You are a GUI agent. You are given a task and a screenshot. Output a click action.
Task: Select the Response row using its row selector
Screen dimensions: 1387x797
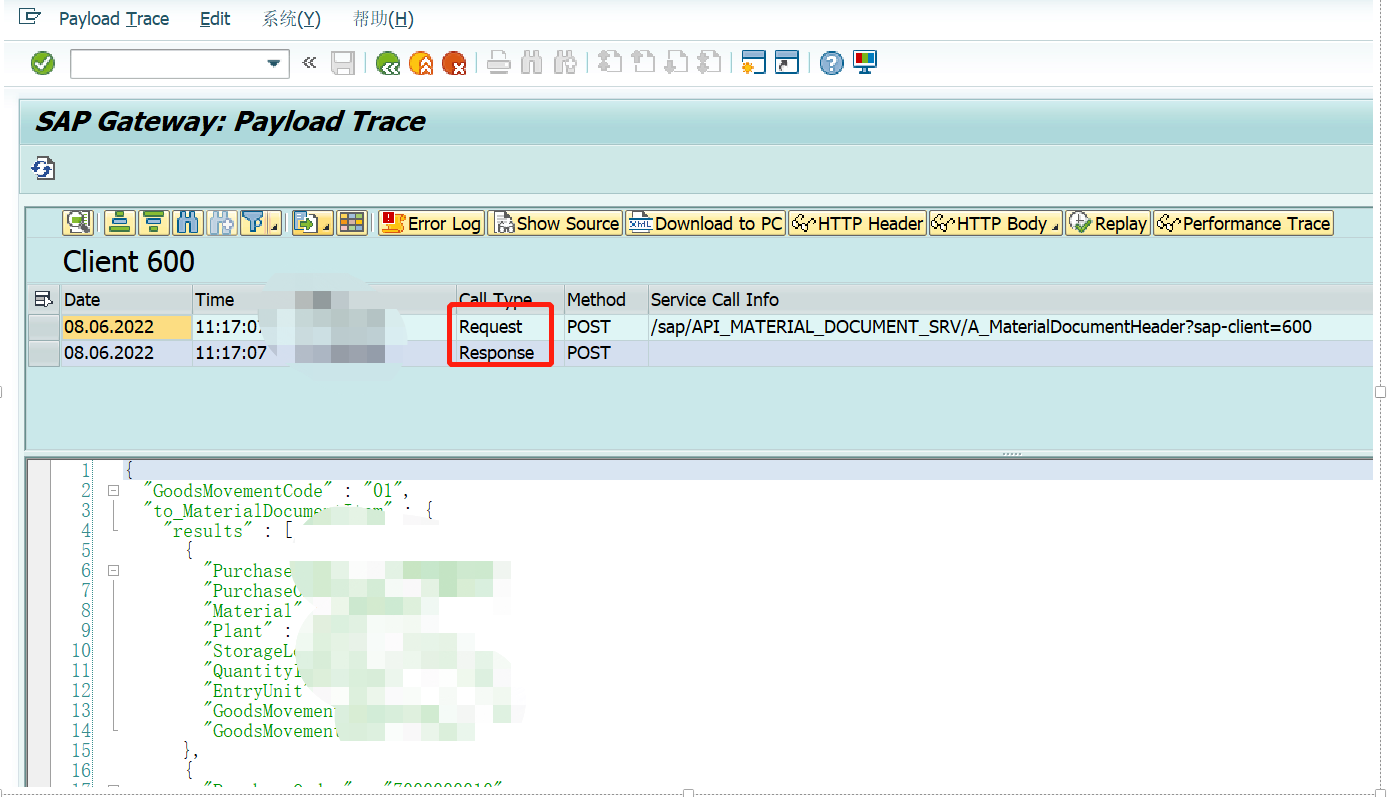tap(43, 353)
